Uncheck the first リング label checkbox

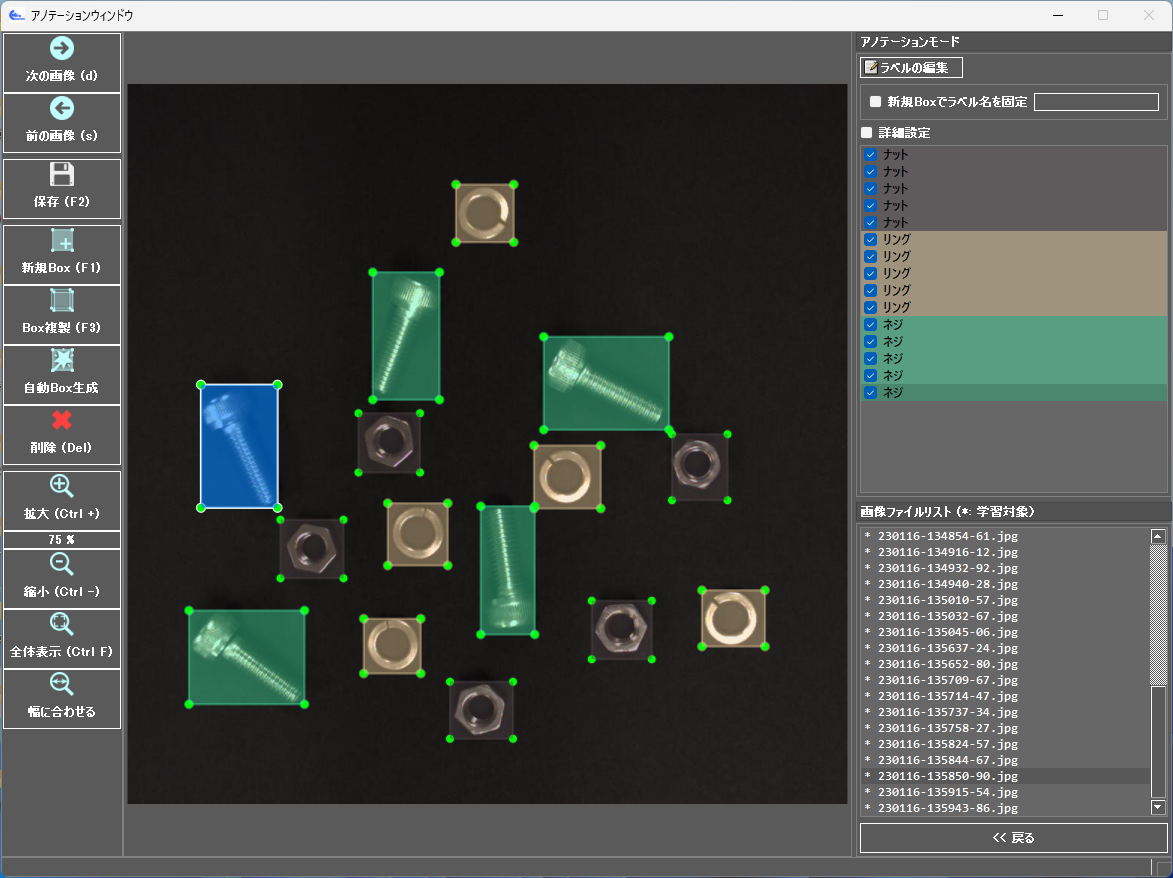[871, 239]
